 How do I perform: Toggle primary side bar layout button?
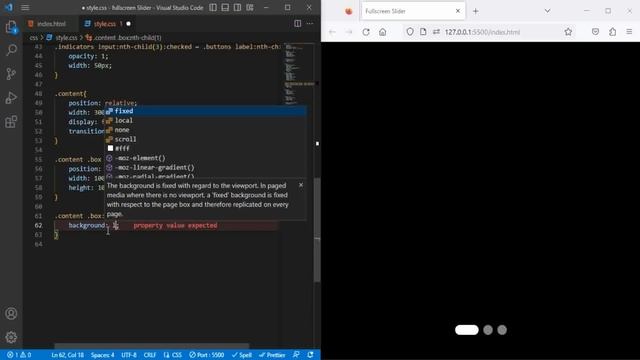[213, 7]
